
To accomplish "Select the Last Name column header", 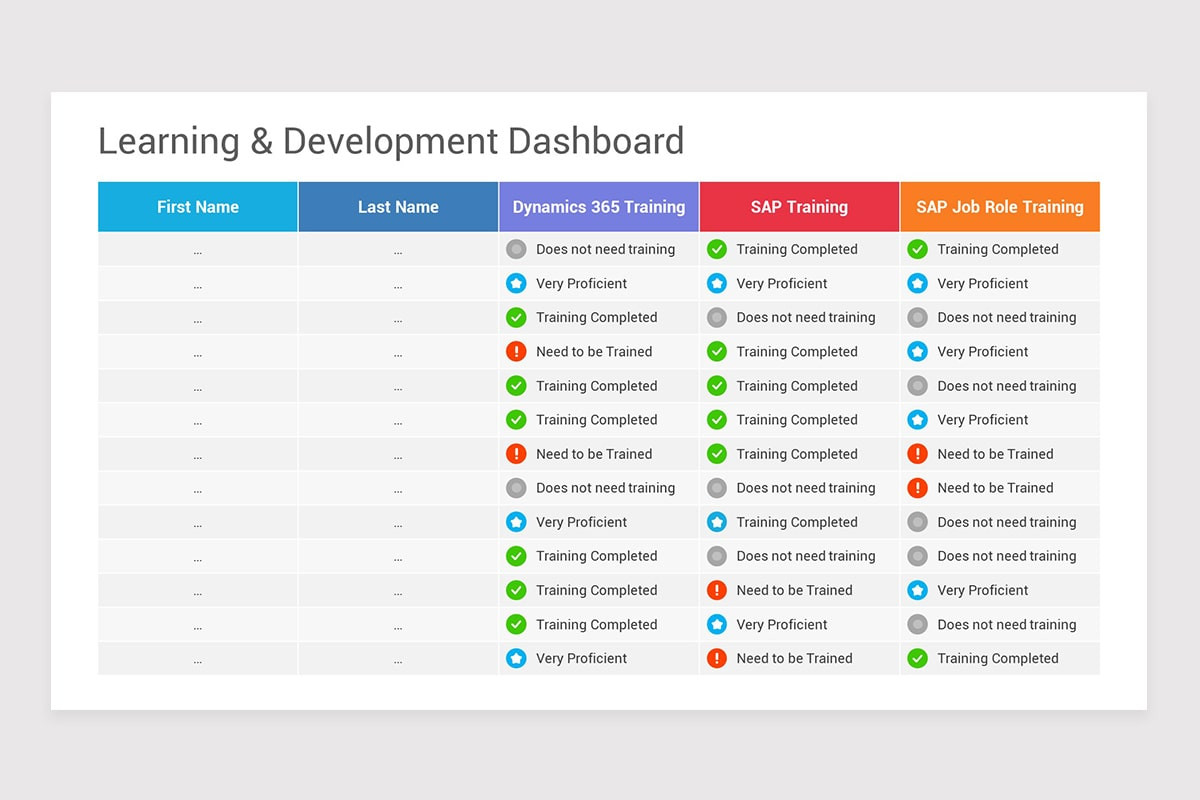I will click(x=398, y=207).
